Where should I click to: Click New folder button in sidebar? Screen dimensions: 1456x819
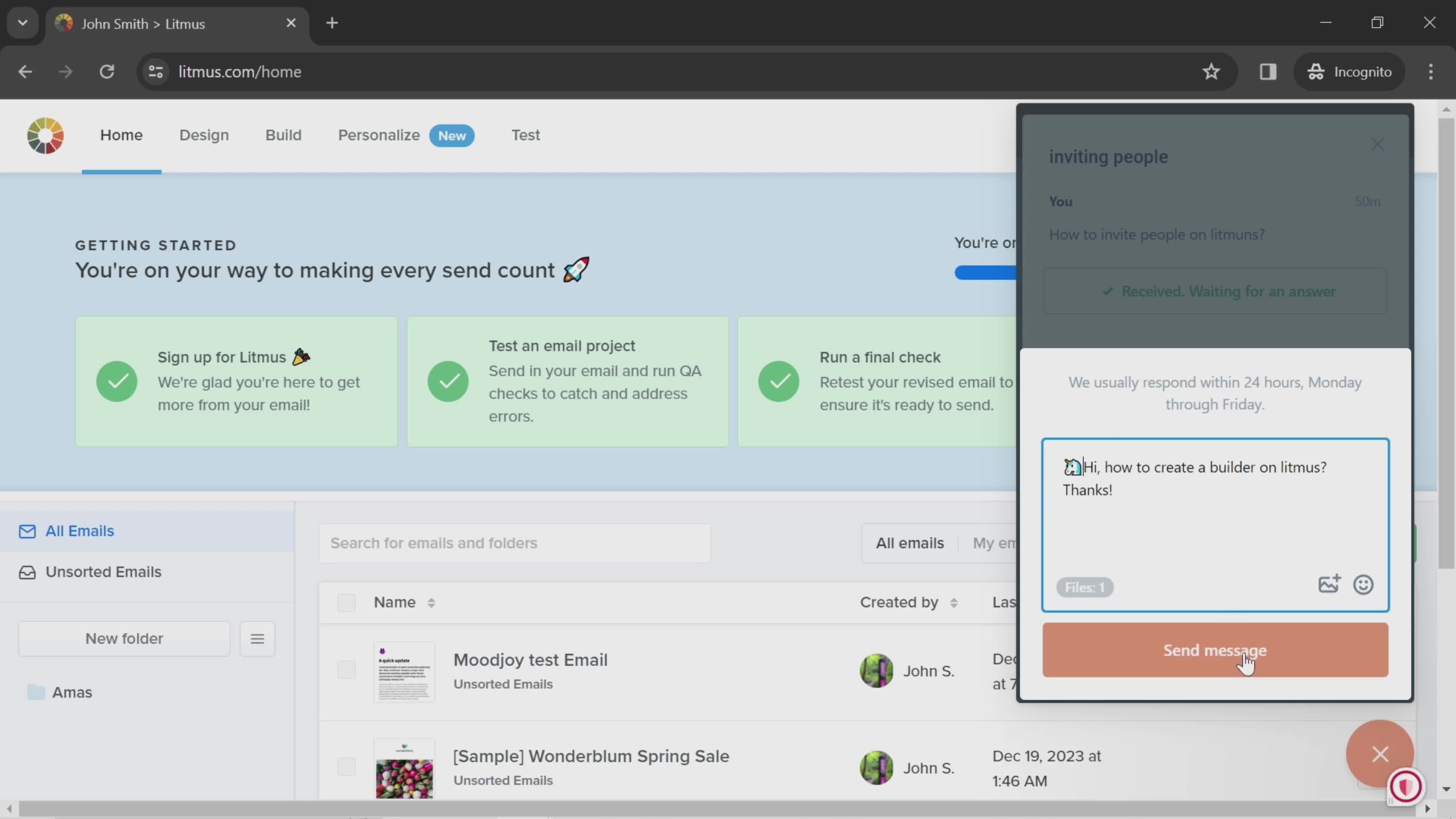point(124,638)
